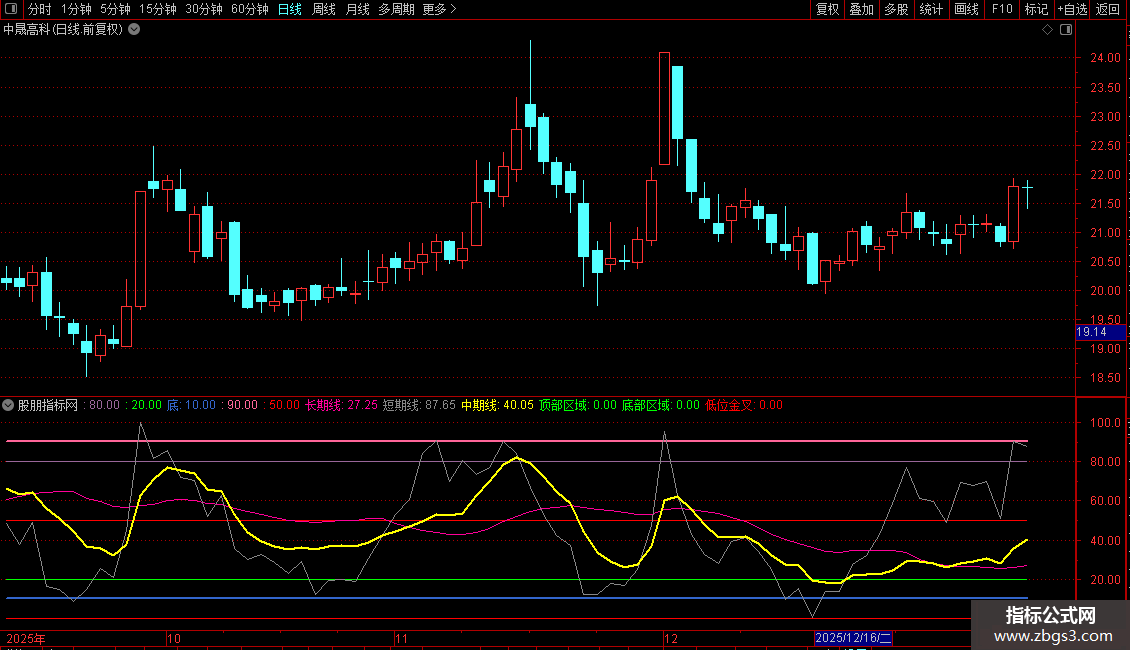Viewport: 1130px width, 650px height.
Task: Switch to 分时 view
Action: [40, 9]
